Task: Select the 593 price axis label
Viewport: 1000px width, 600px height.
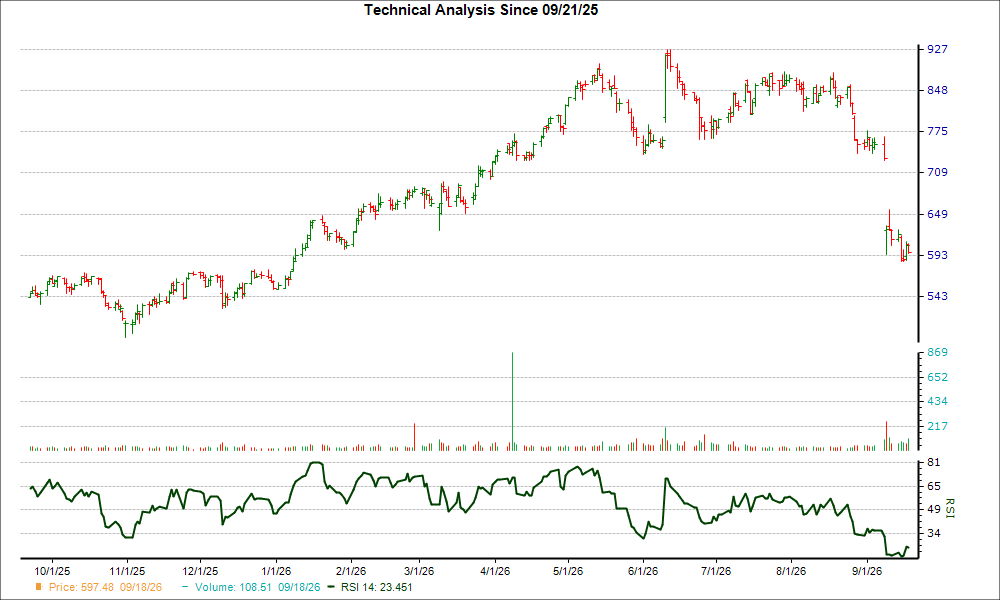Action: (x=938, y=255)
